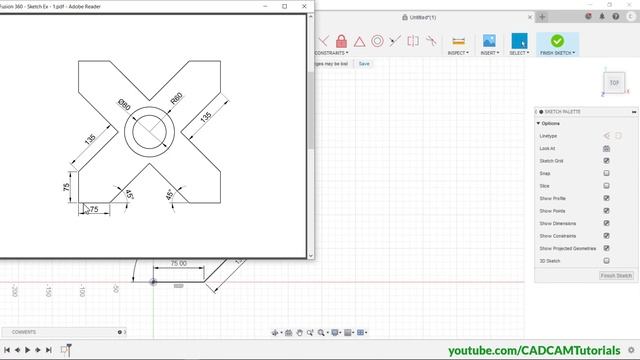Click the Orbit navigation icon
The image size is (640, 360).
[x=275, y=333]
